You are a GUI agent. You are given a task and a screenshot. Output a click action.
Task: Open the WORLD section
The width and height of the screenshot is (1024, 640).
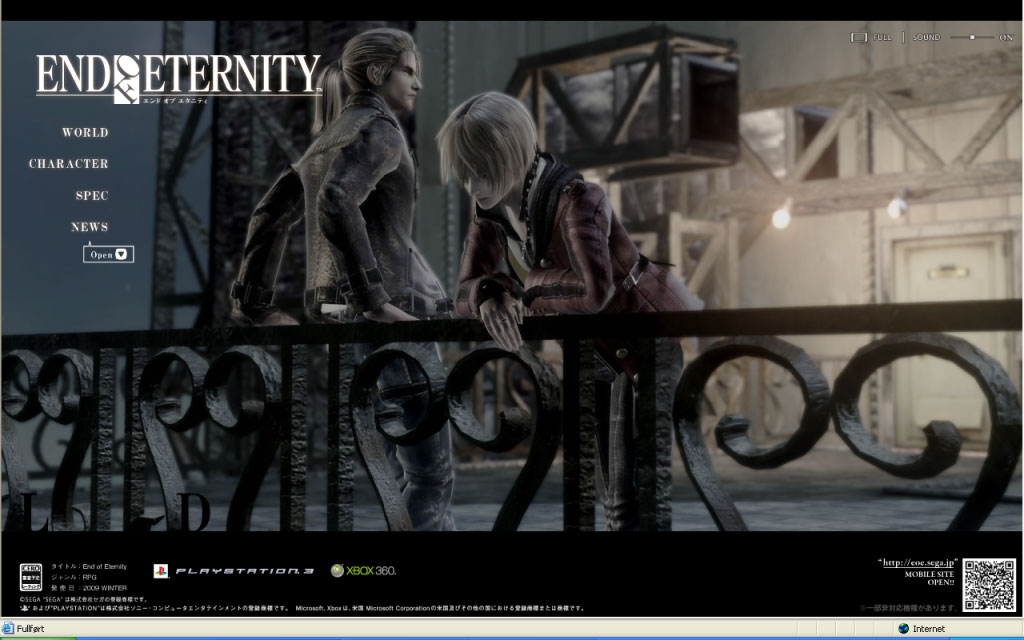[85, 133]
